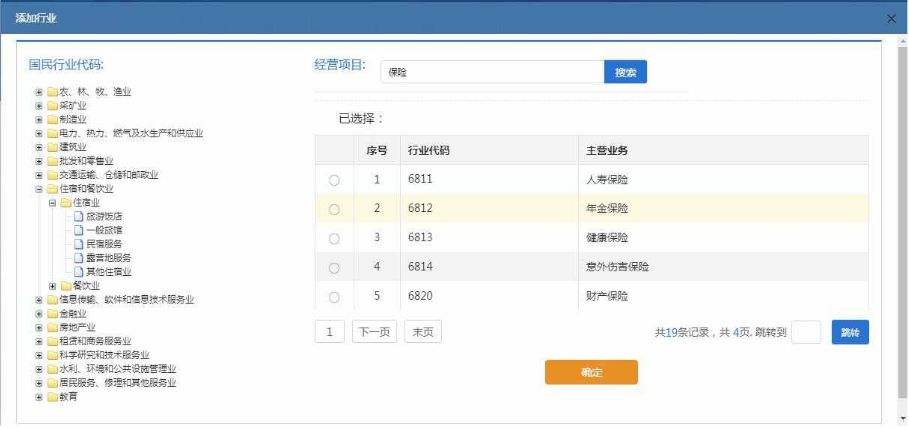Click folder icon beside 金融业

53,314
